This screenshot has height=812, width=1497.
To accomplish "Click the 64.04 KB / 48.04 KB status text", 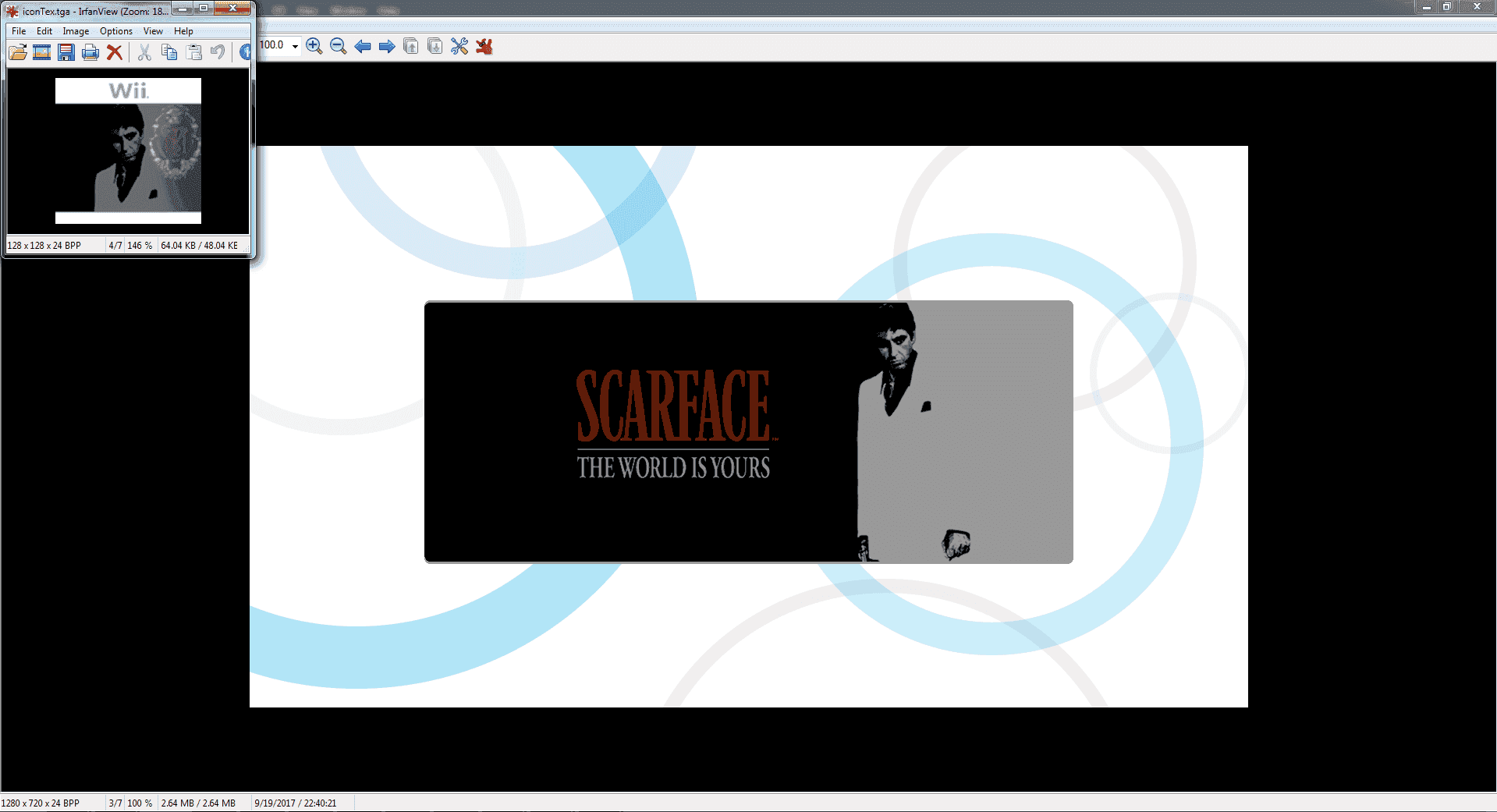I will tap(200, 246).
